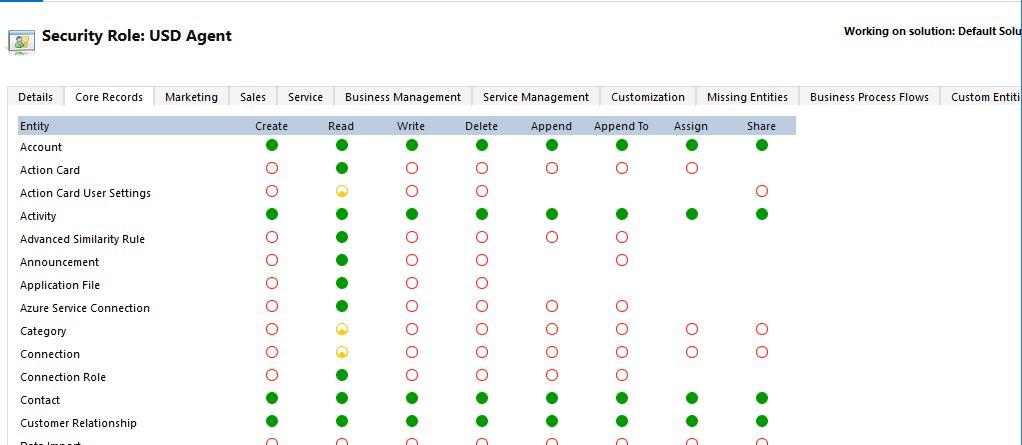Switch to the Business Management tab
This screenshot has height=445, width=1022.
click(402, 97)
